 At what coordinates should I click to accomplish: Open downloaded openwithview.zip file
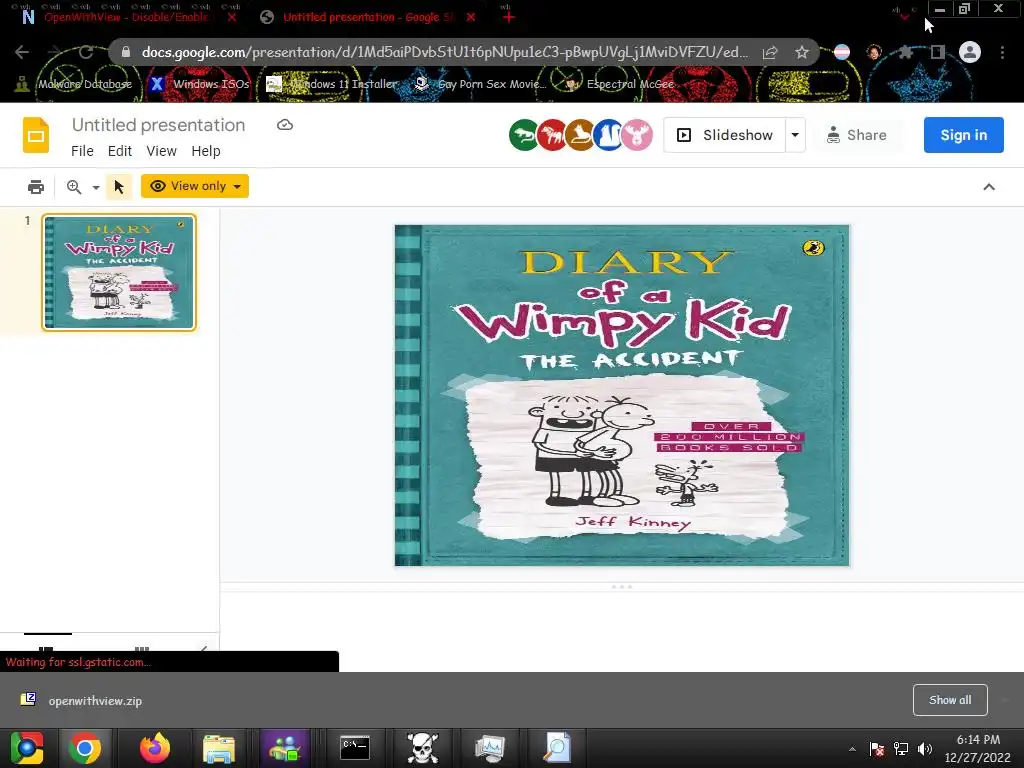coord(82,700)
